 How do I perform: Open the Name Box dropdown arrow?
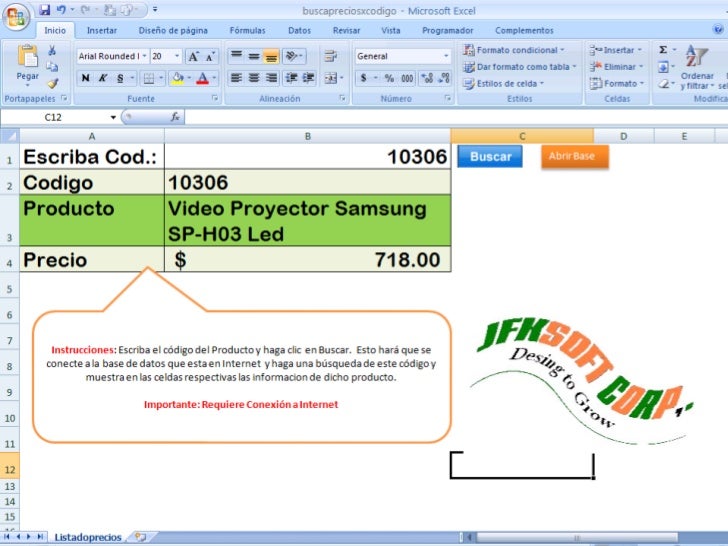point(113,117)
